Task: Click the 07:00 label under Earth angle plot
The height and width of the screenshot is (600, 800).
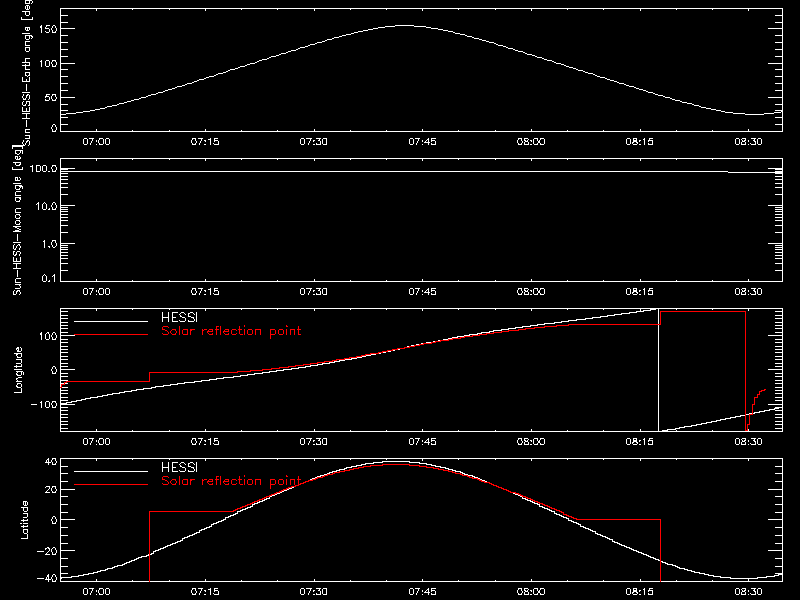Action: pos(96,141)
